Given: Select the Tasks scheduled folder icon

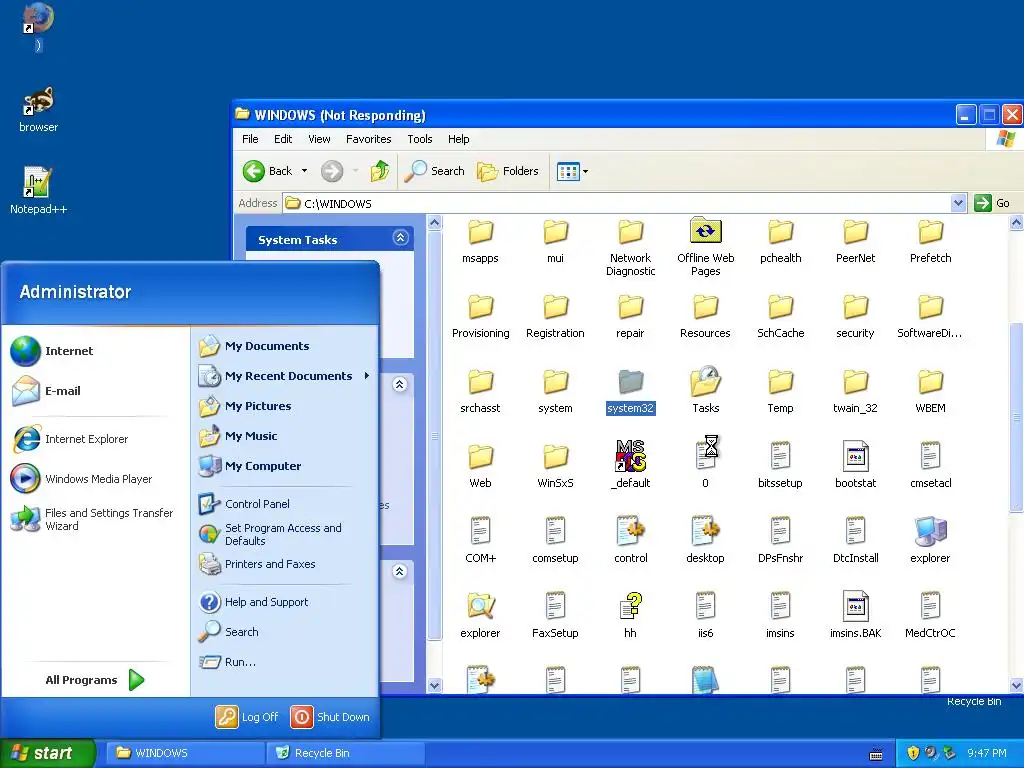Looking at the screenshot, I should [x=705, y=381].
